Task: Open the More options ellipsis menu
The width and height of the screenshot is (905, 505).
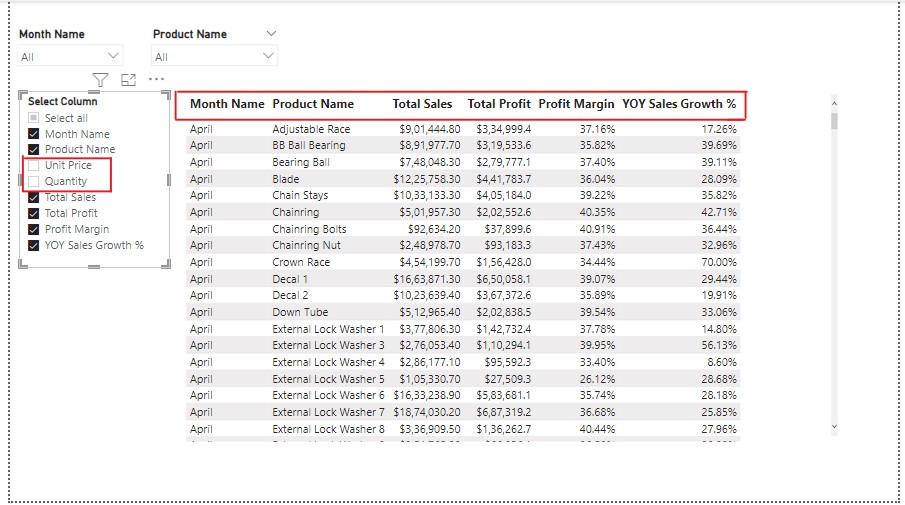Action: pos(156,80)
